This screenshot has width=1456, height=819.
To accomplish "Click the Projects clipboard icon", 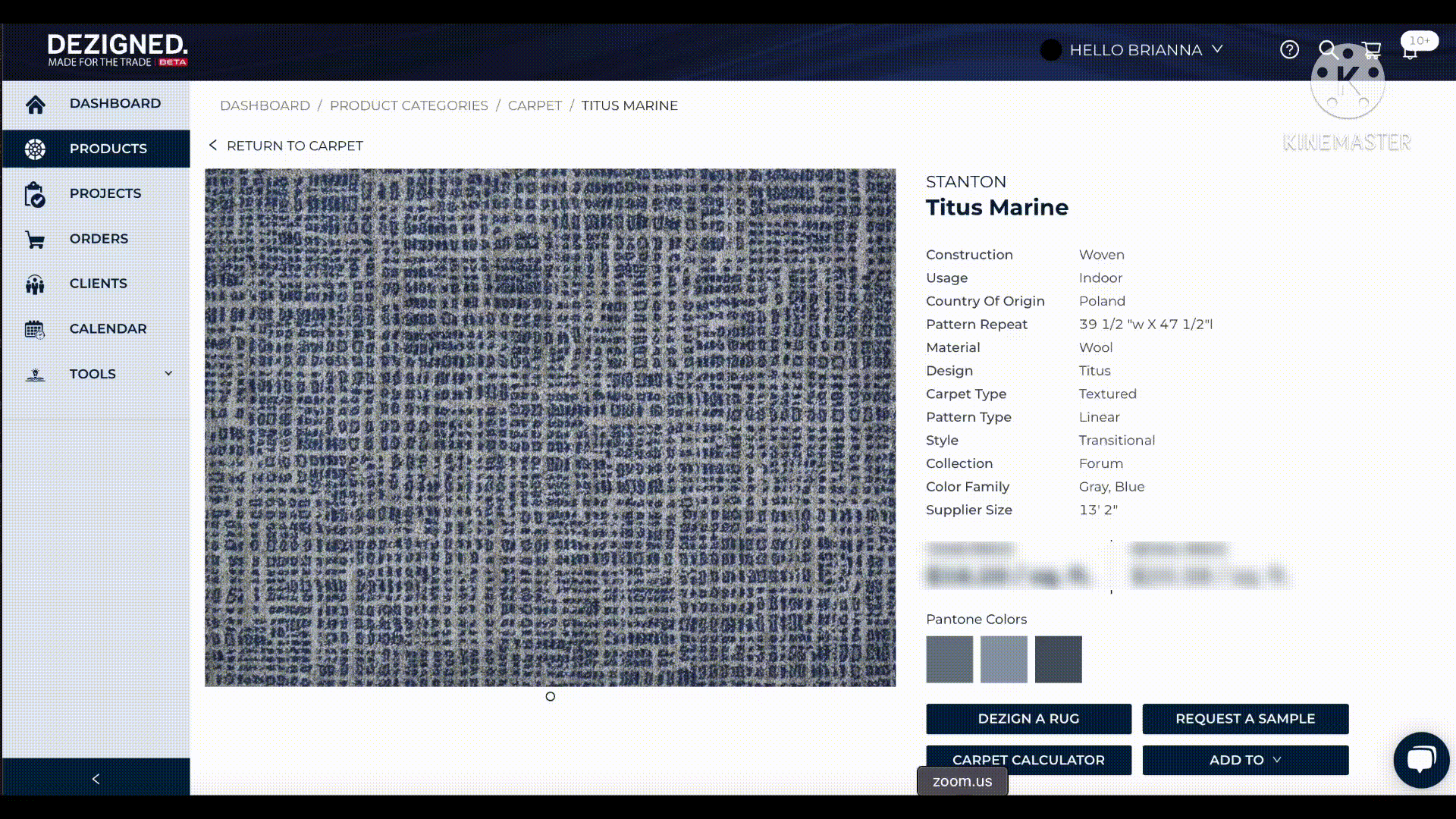I will [x=35, y=194].
